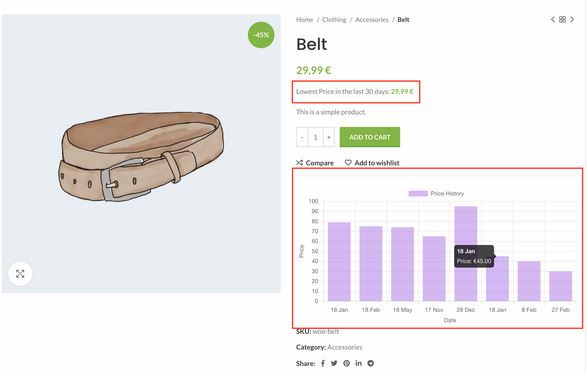Open the Clothing breadcrumb link

coord(334,20)
